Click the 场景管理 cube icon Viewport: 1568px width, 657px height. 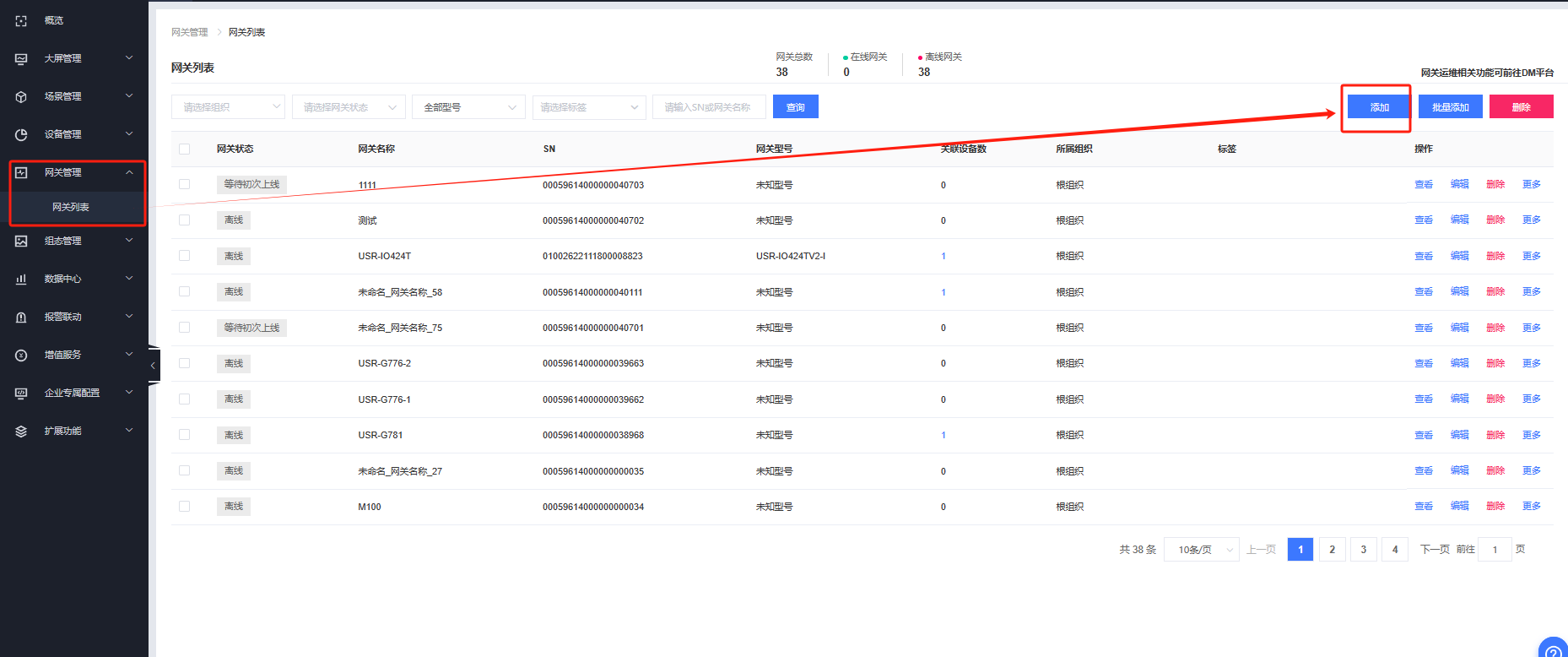(21, 96)
